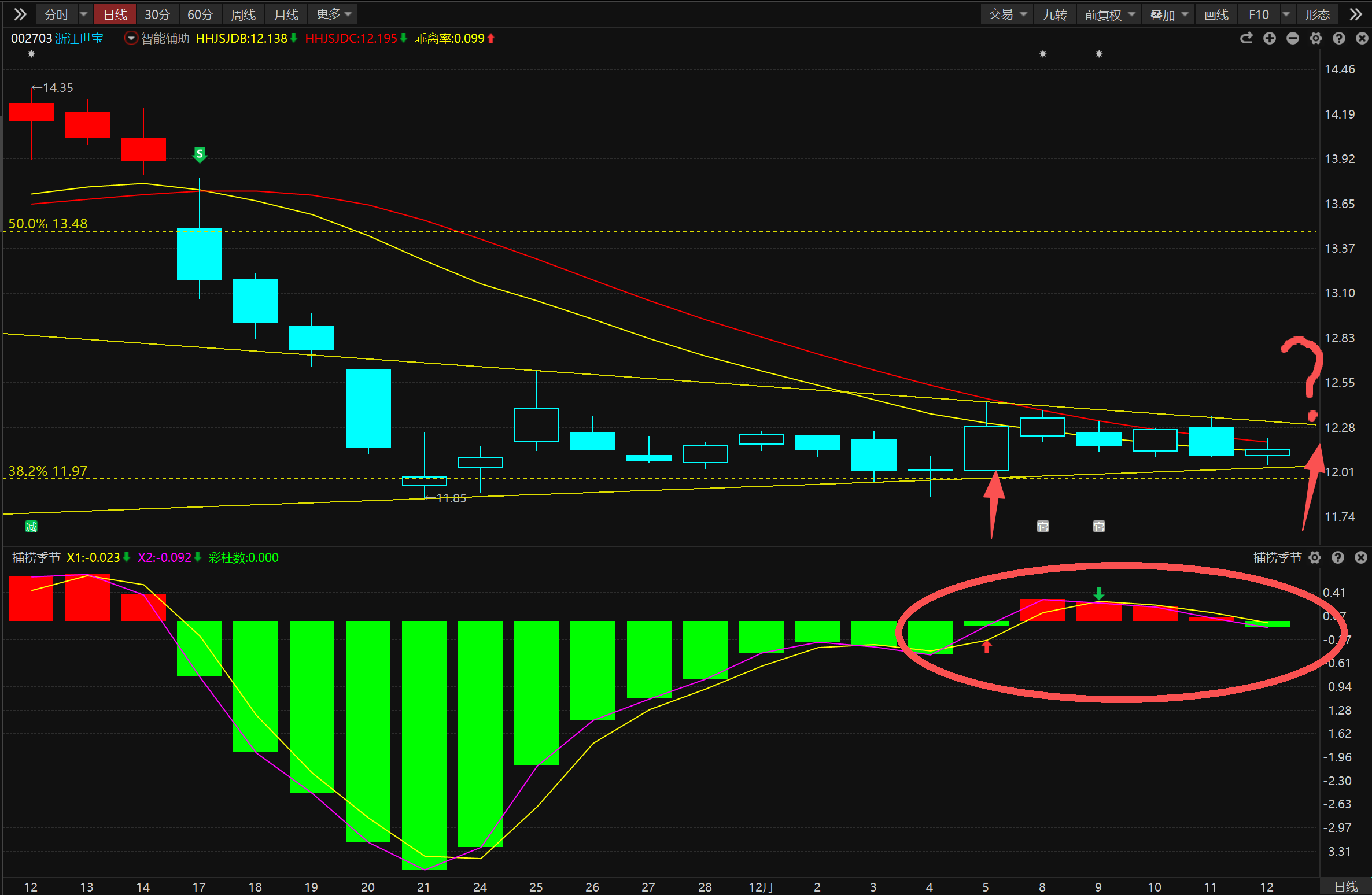Open the 前复权 adjustment dropdown
The width and height of the screenshot is (1372, 895).
(x=1109, y=14)
